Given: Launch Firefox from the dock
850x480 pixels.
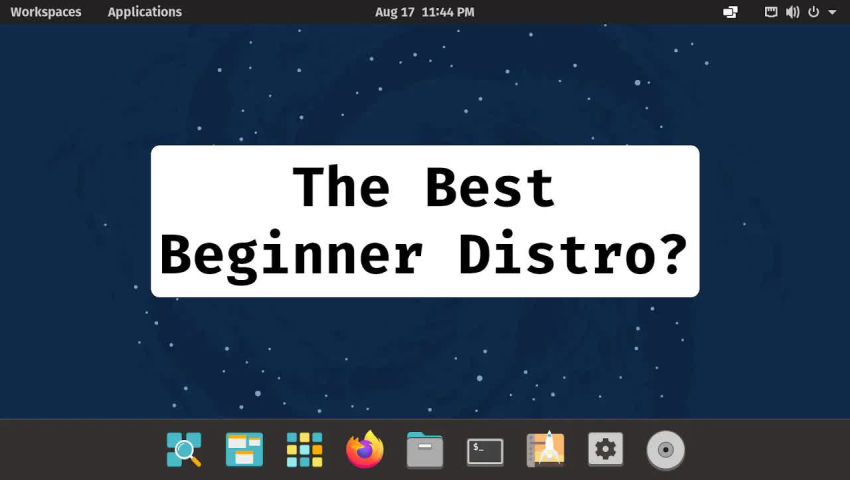Looking at the screenshot, I should tap(365, 450).
